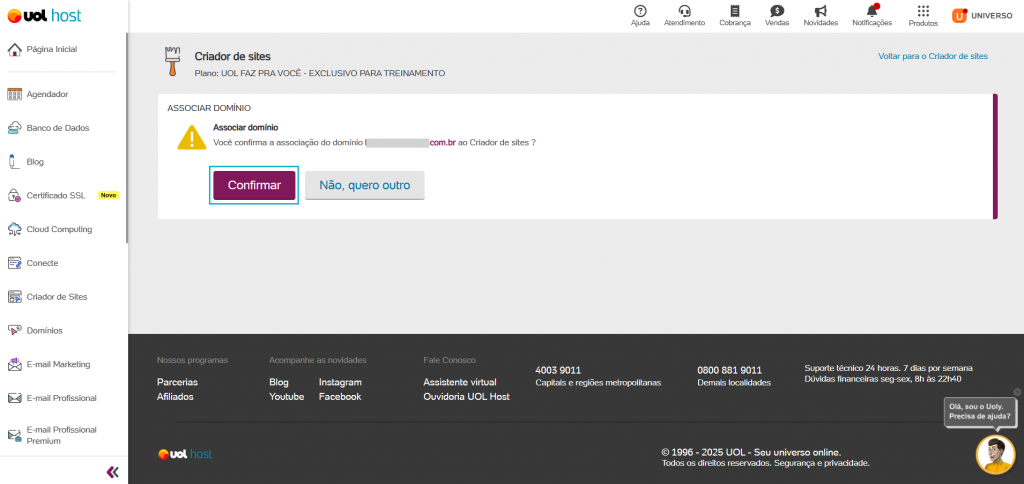Click the 0800 881 9011 phone number
Image resolution: width=1024 pixels, height=484 pixels.
pos(729,370)
